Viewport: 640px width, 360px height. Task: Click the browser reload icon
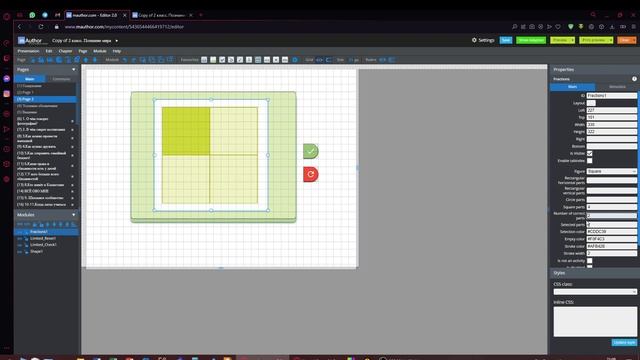coord(41,27)
